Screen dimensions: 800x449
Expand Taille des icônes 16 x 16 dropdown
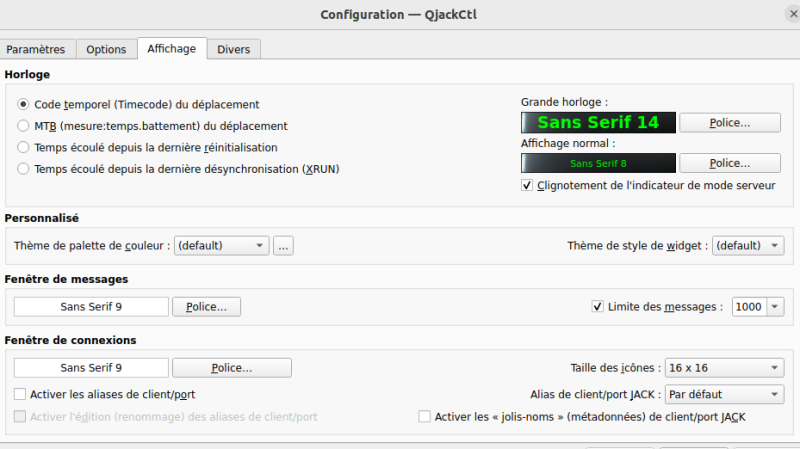point(724,368)
